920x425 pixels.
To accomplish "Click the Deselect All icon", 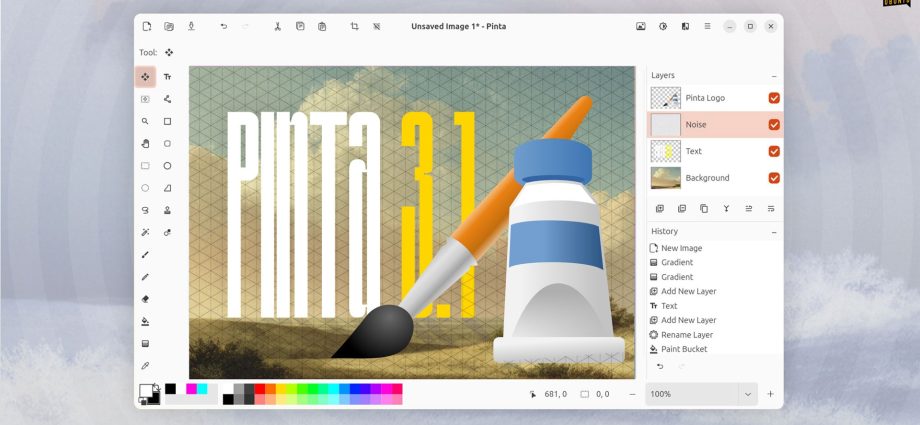I will (376, 26).
